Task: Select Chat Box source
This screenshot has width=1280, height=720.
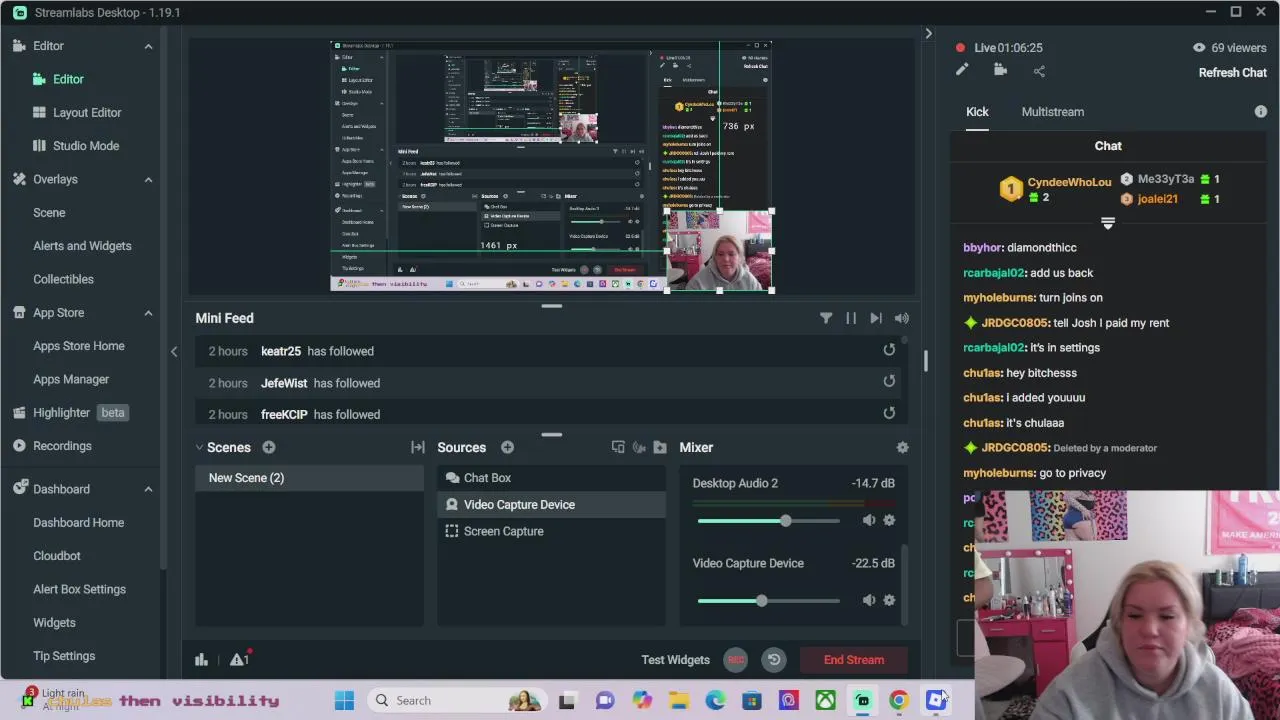Action: (551, 478)
